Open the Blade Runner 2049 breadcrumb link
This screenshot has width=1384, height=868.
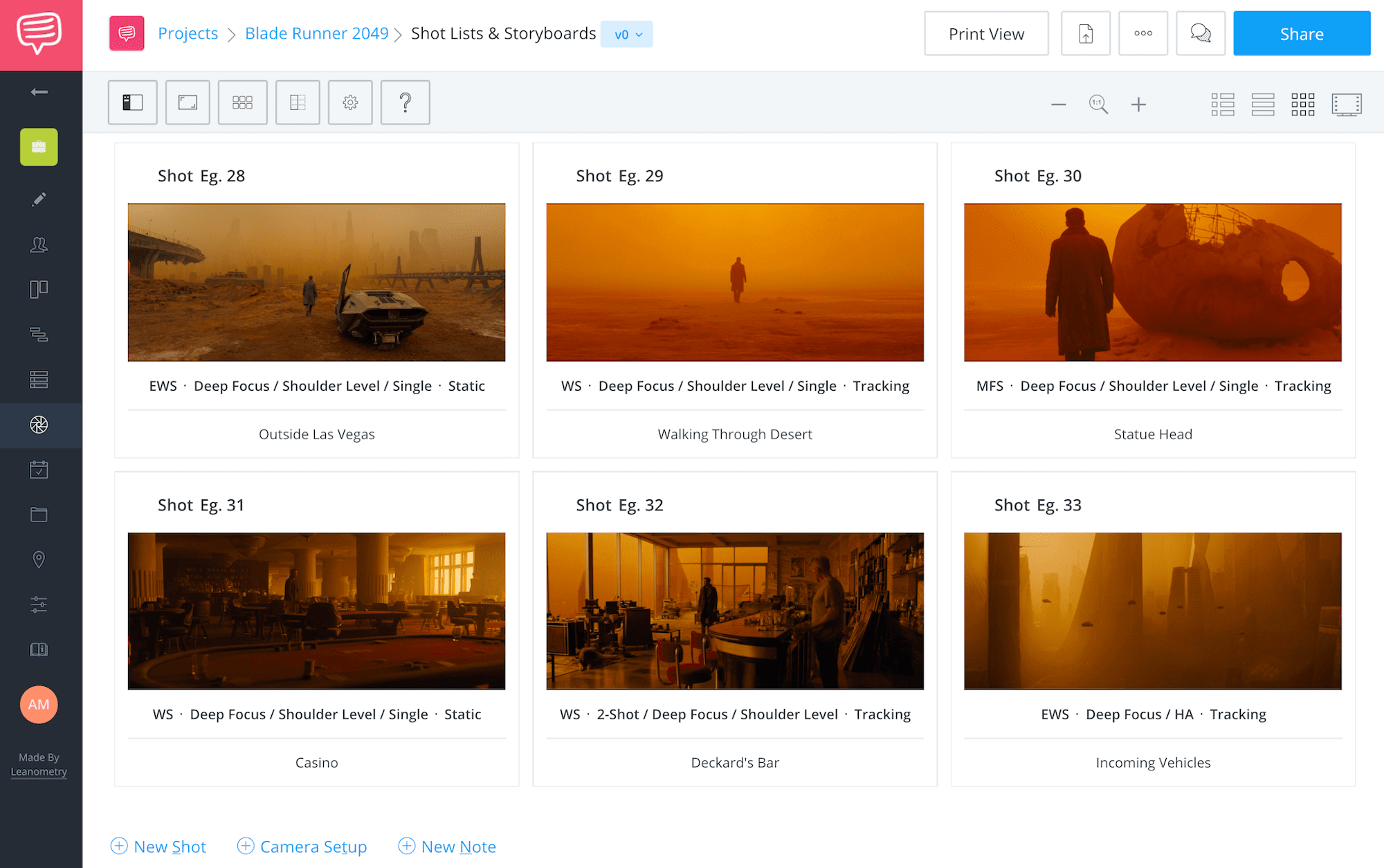(317, 33)
